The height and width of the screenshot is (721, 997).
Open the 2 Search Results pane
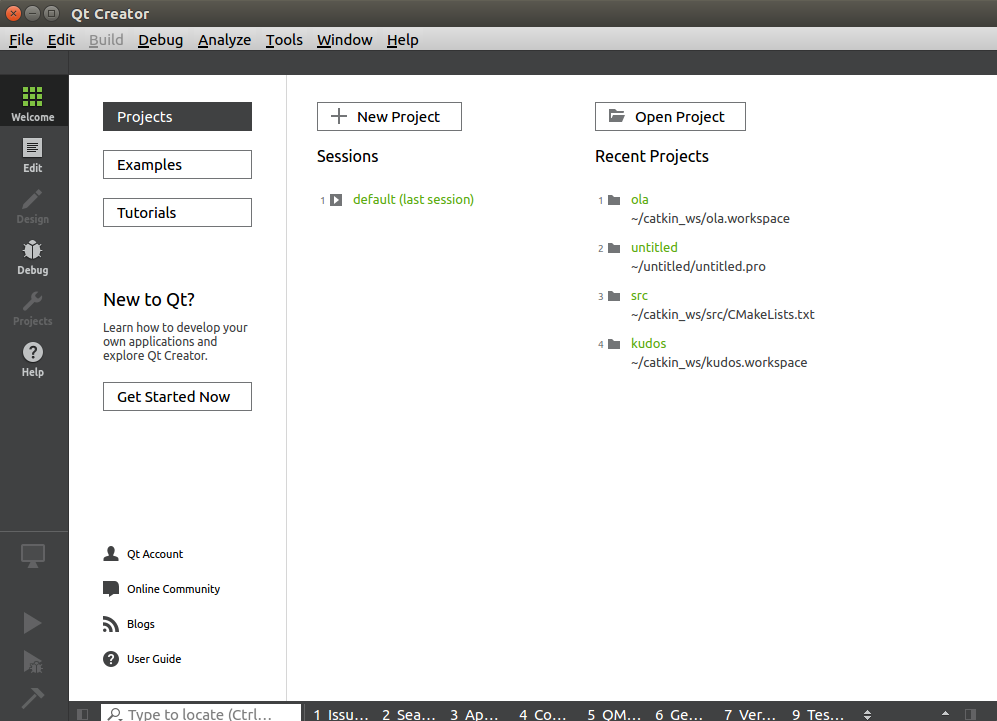pos(408,714)
